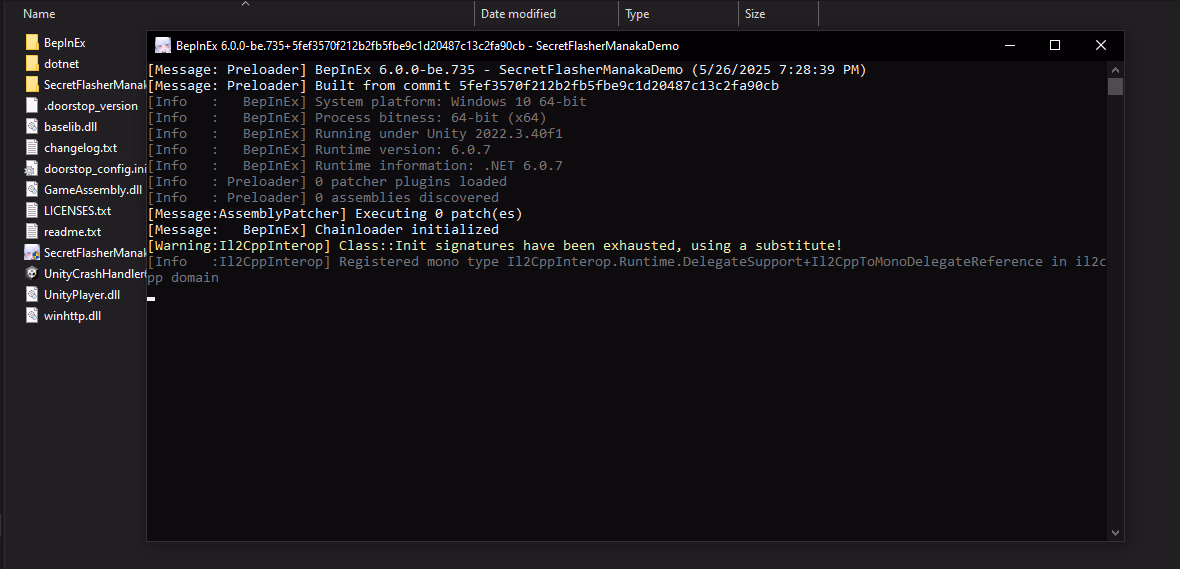Close the BepInEx console window

coord(1101,46)
